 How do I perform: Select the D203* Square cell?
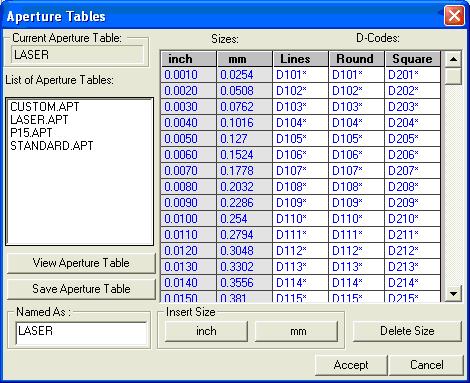(413, 107)
